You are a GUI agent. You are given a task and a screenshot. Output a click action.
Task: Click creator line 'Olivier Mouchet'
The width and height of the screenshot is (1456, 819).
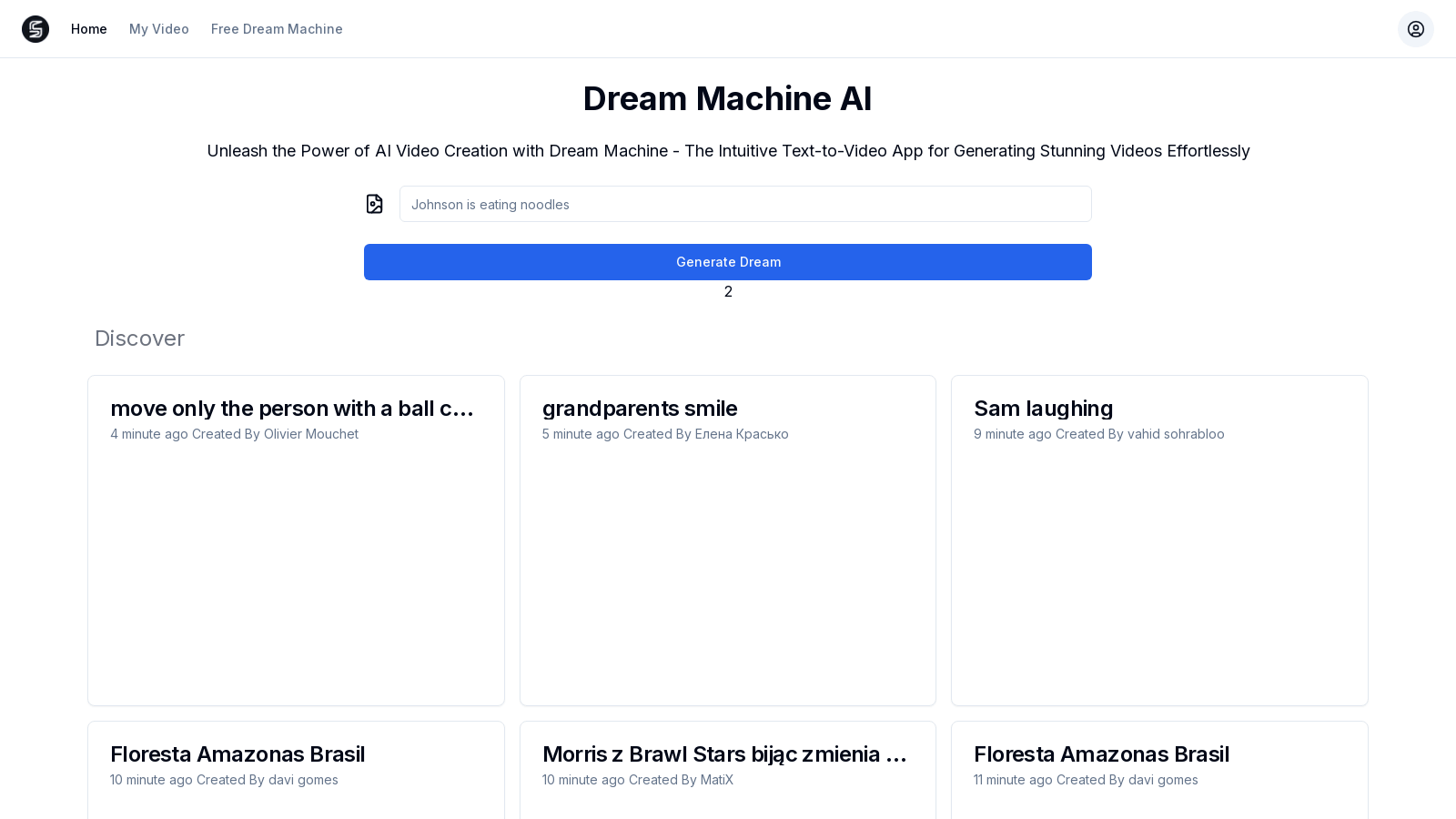click(235, 434)
